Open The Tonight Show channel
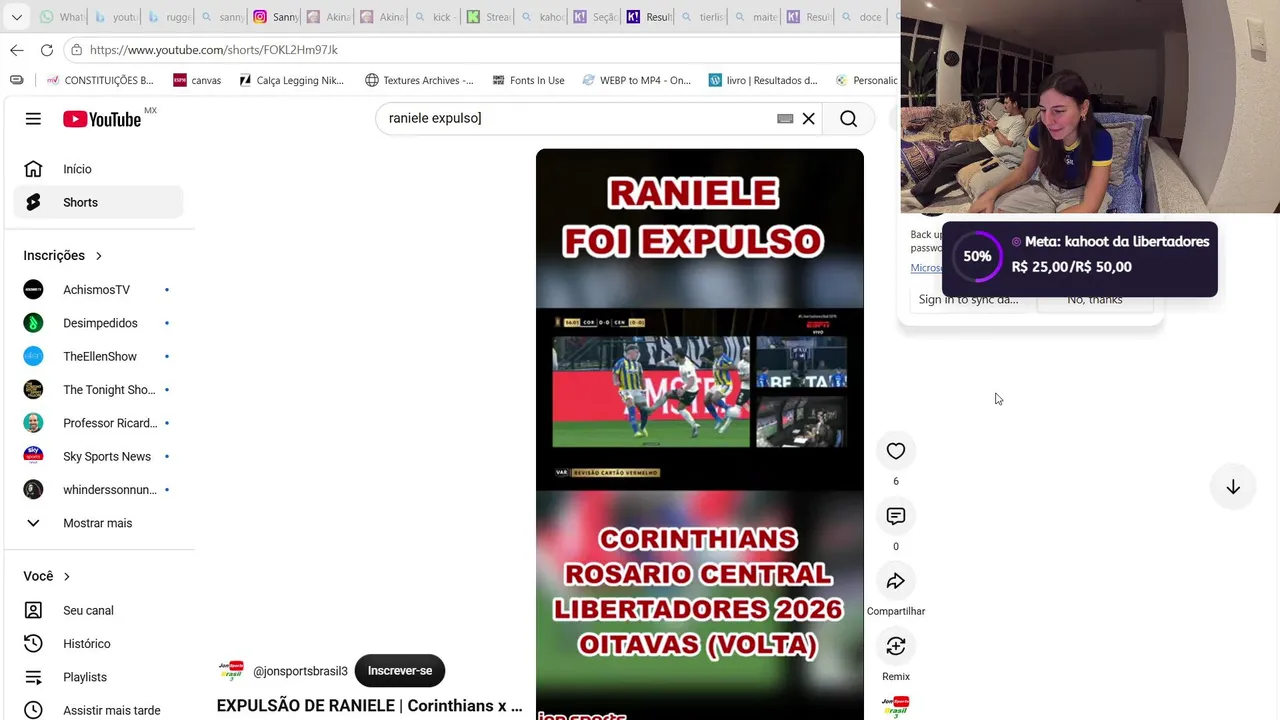 [98, 390]
